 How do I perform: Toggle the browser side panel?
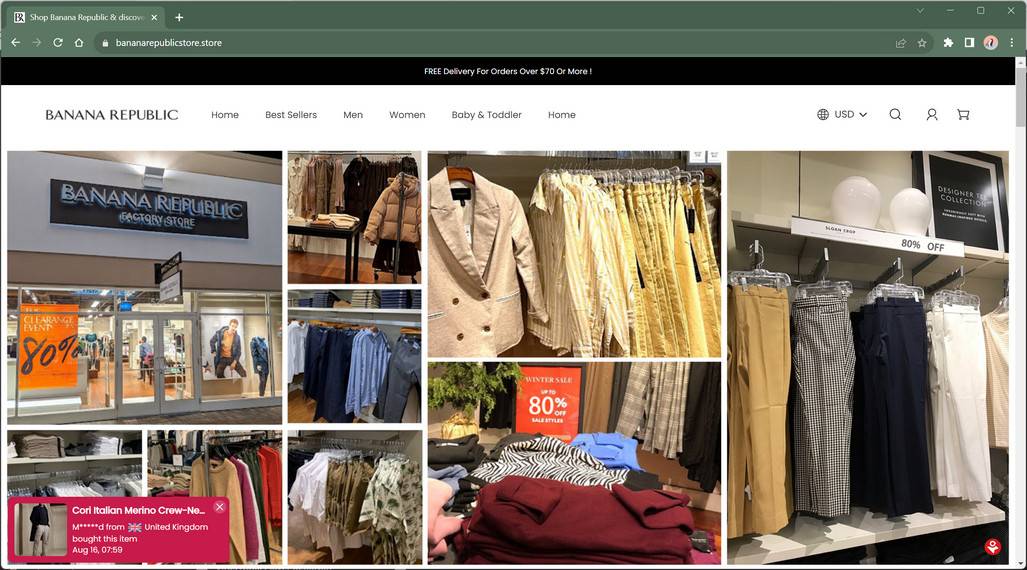pos(969,43)
